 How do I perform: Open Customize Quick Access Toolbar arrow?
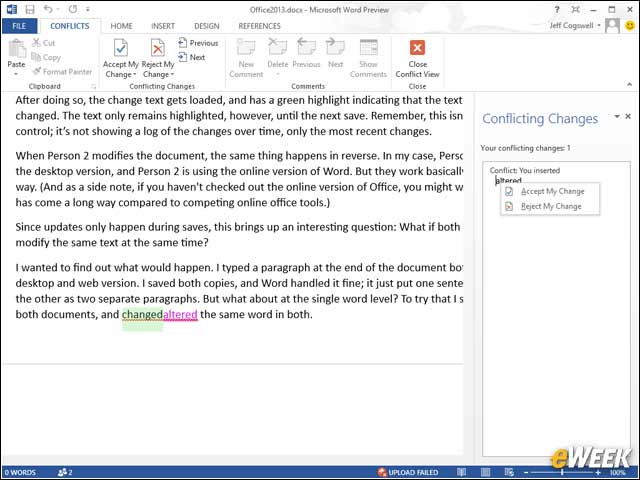(x=88, y=9)
